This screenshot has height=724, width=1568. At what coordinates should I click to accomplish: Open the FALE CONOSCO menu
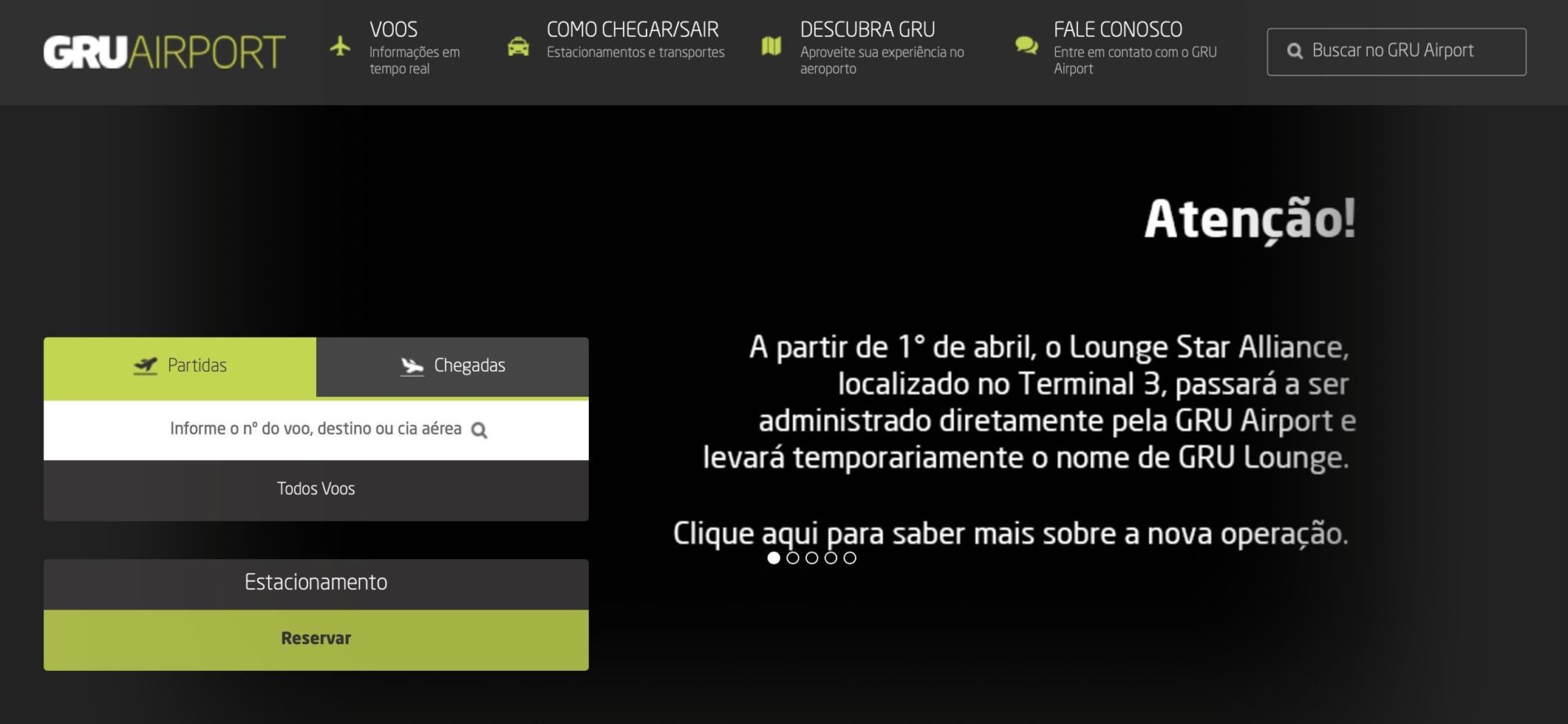click(x=1118, y=29)
